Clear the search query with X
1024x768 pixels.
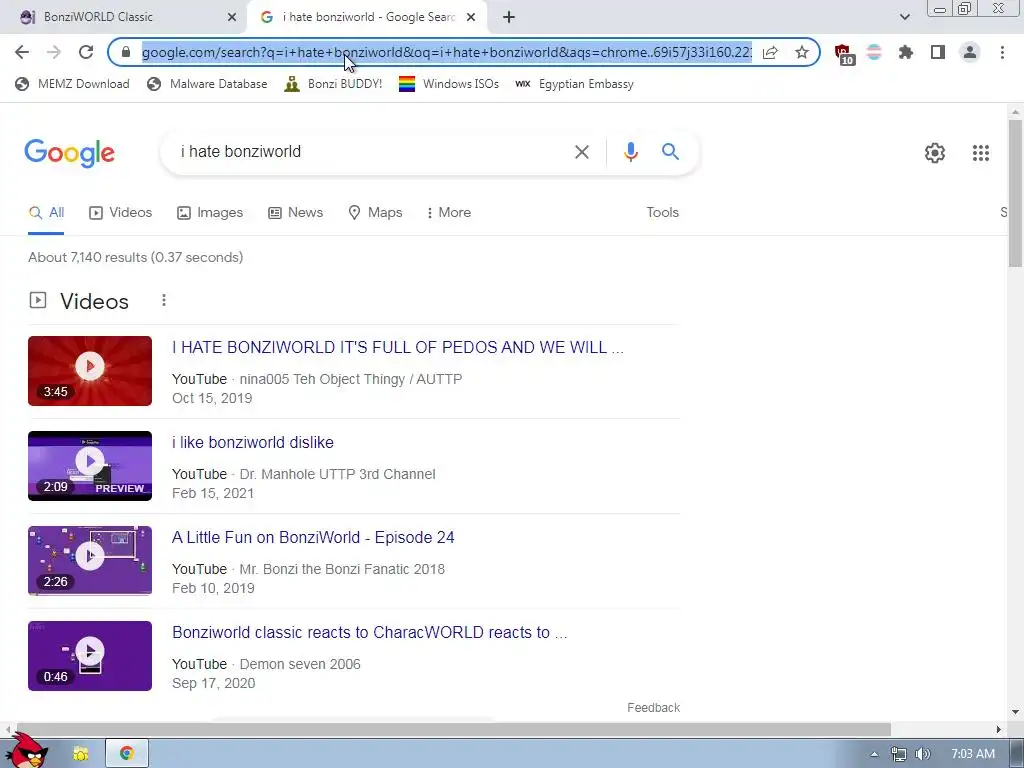[x=581, y=152]
